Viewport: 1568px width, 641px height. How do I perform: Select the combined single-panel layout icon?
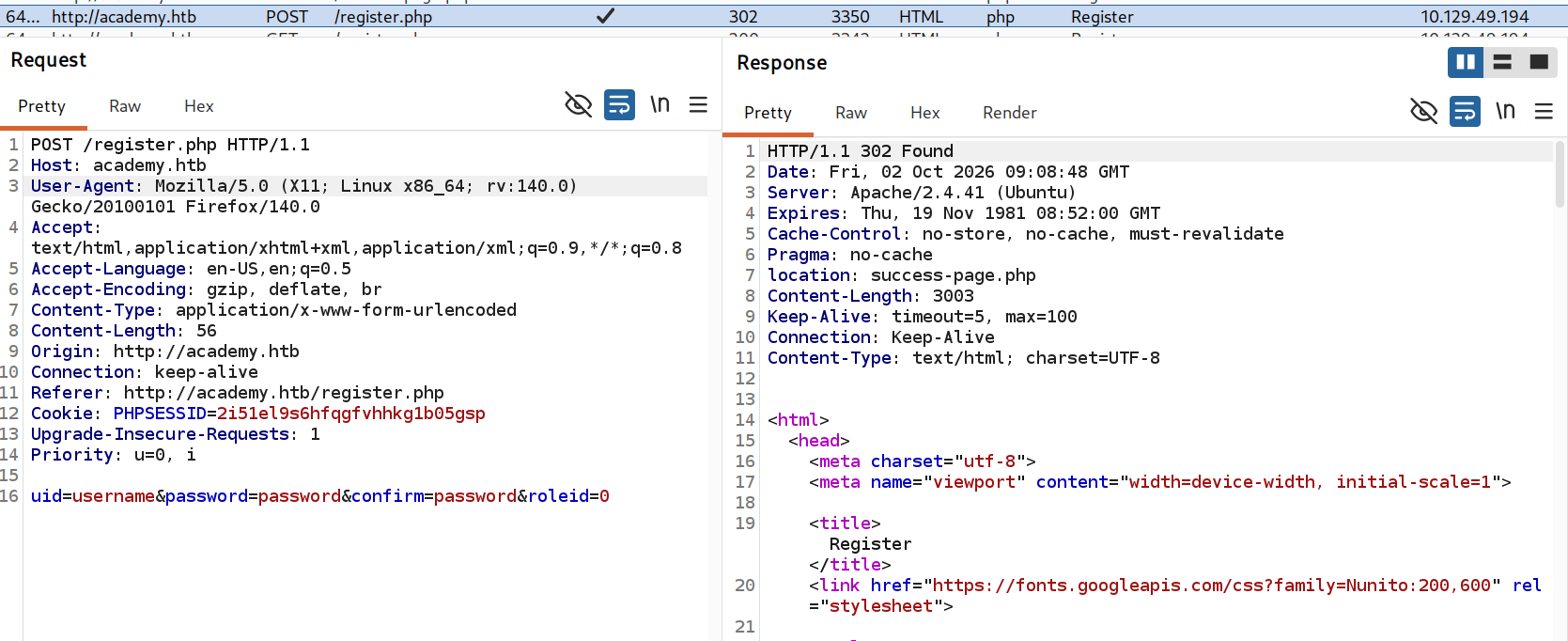point(1539,62)
